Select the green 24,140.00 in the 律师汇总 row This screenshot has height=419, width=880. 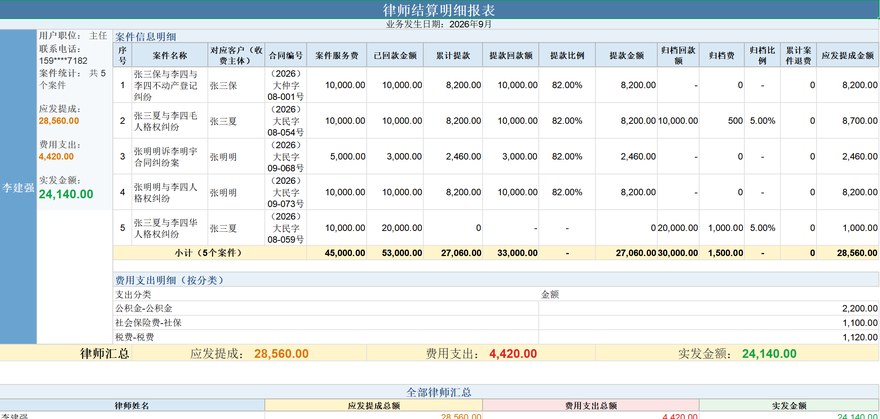[x=769, y=354]
